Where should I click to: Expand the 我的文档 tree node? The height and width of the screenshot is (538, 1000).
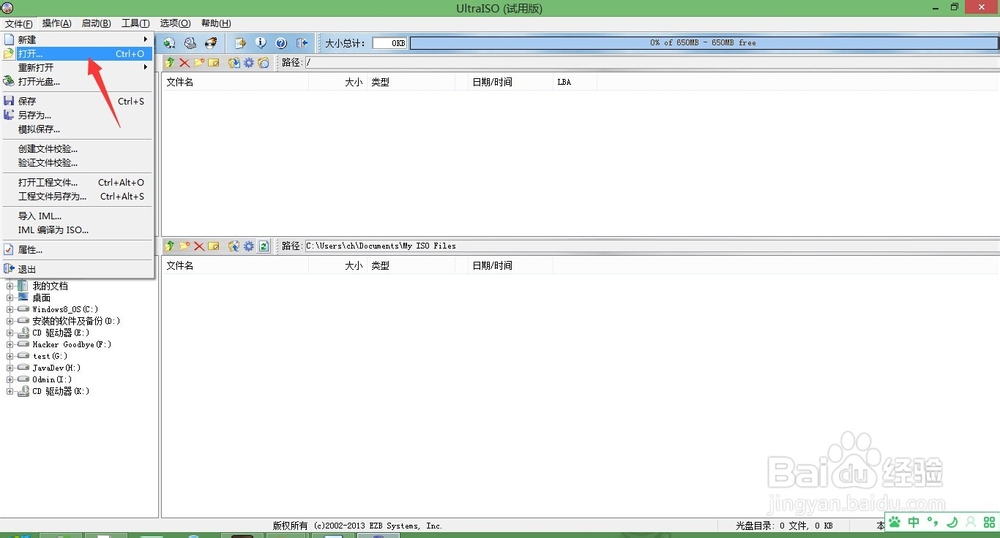click(10, 286)
